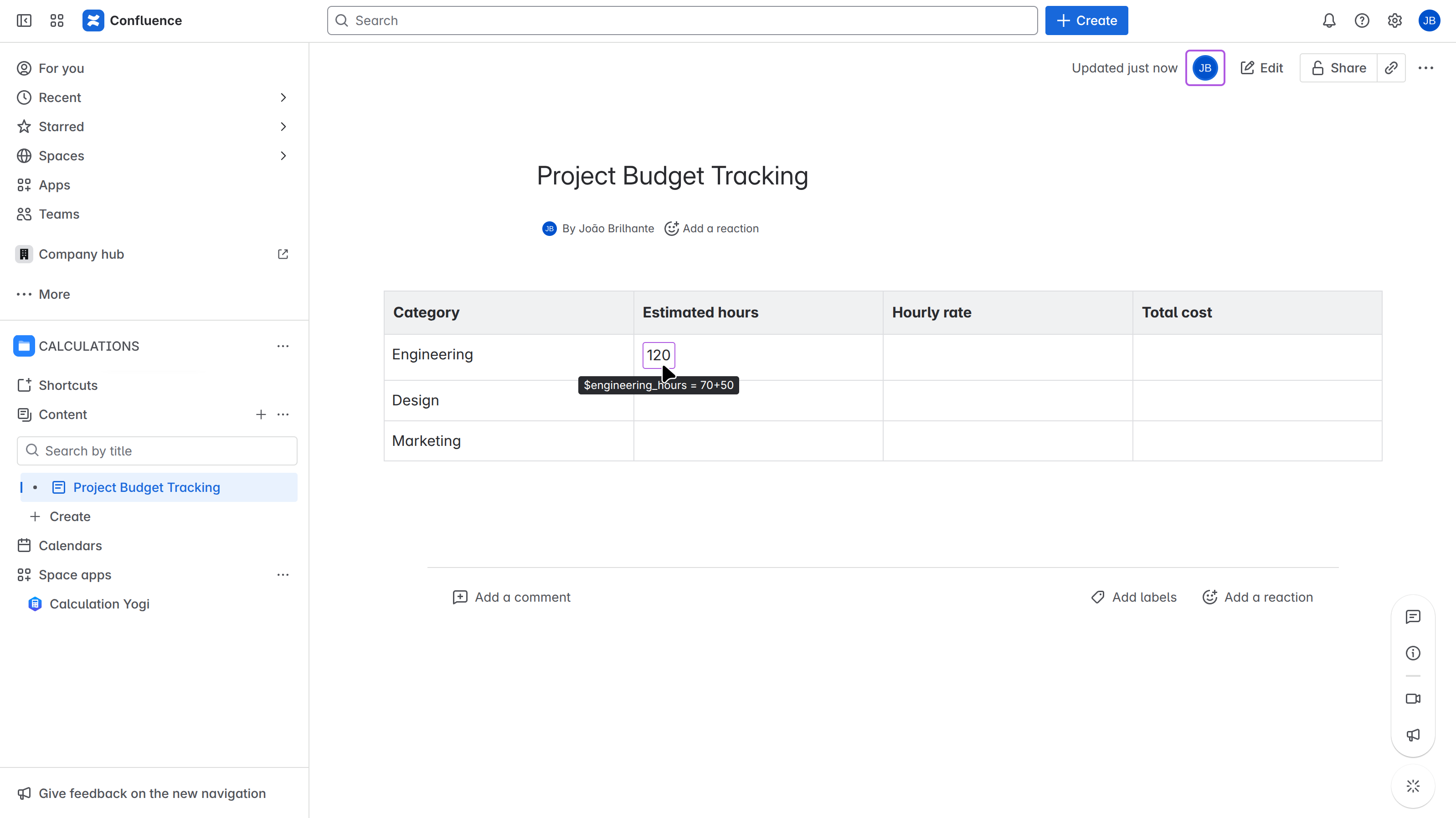Open the app switcher grid icon
The height and width of the screenshot is (818, 1456).
tap(57, 21)
